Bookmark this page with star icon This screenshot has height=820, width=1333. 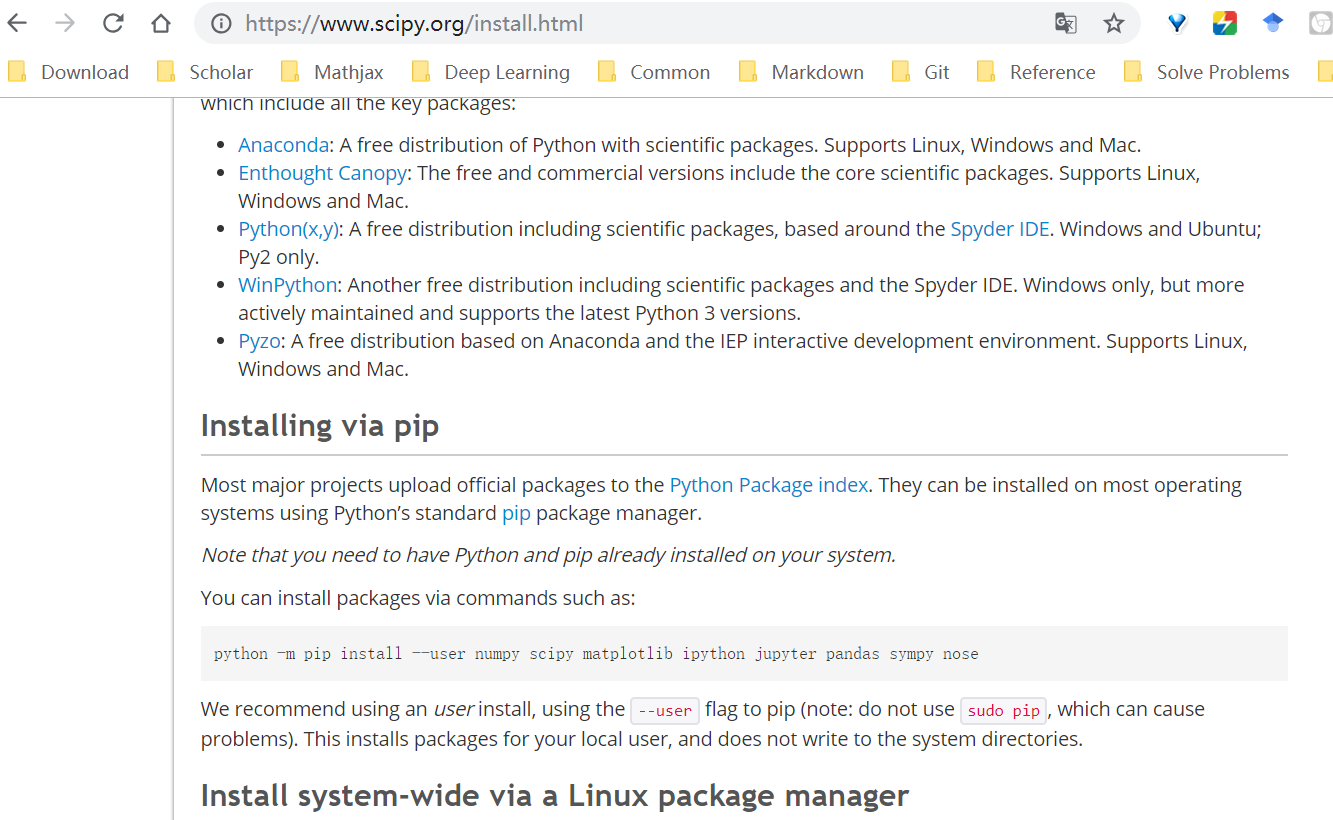point(1114,23)
